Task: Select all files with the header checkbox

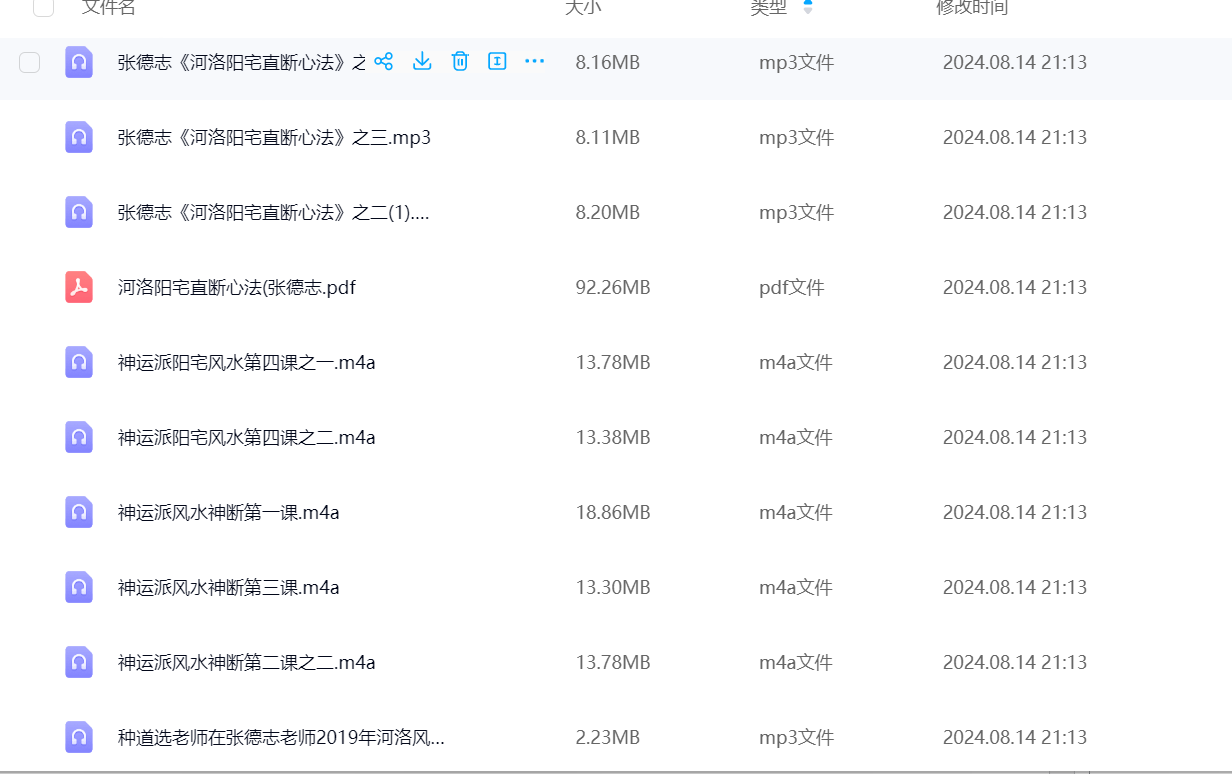Action: click(42, 8)
